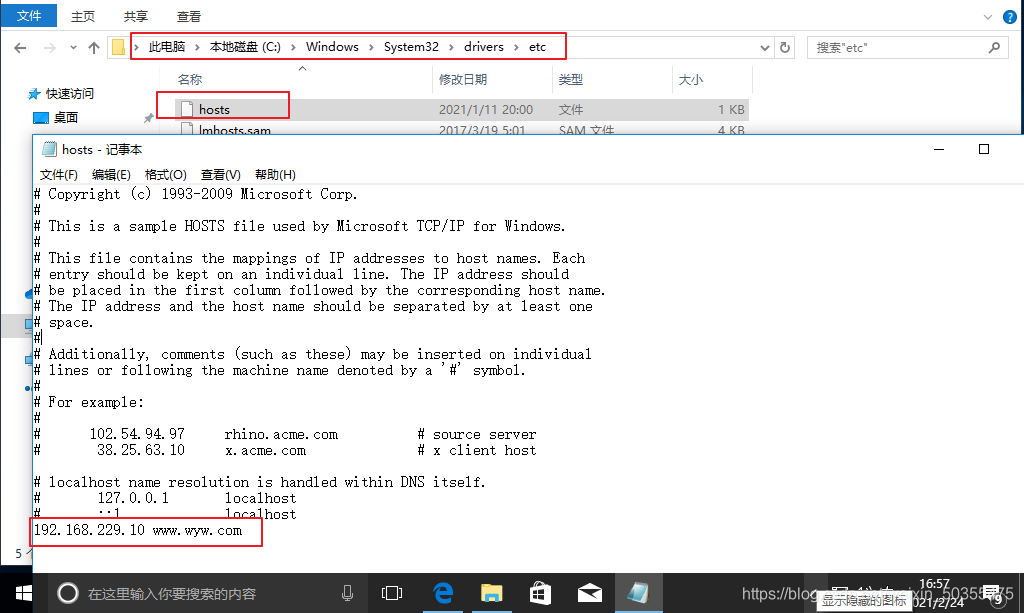The height and width of the screenshot is (613, 1024).
Task: Go forward with Explorer forward arrow
Action: click(x=50, y=48)
